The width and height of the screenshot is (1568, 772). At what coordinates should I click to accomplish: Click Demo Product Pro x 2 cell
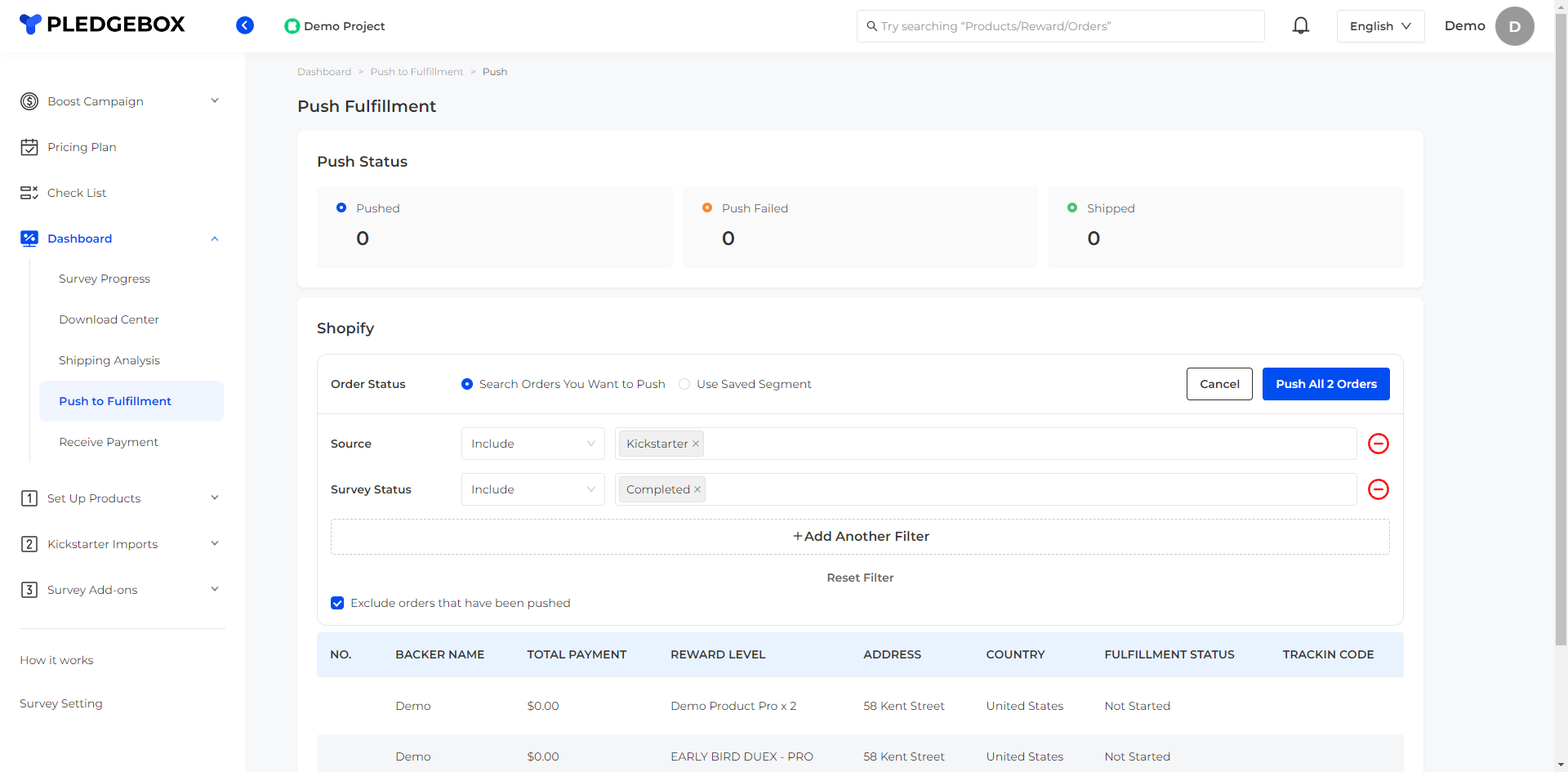tap(733, 706)
